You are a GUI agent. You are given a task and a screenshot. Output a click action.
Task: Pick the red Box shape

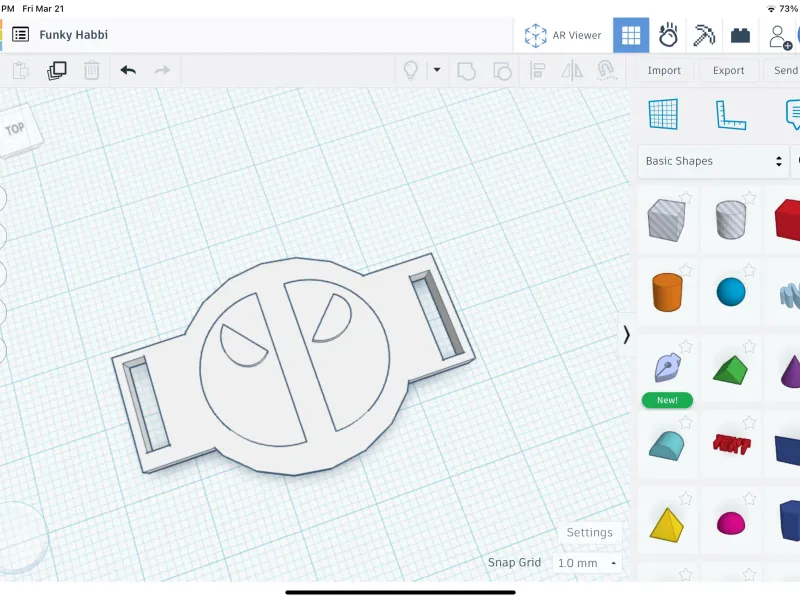point(787,219)
